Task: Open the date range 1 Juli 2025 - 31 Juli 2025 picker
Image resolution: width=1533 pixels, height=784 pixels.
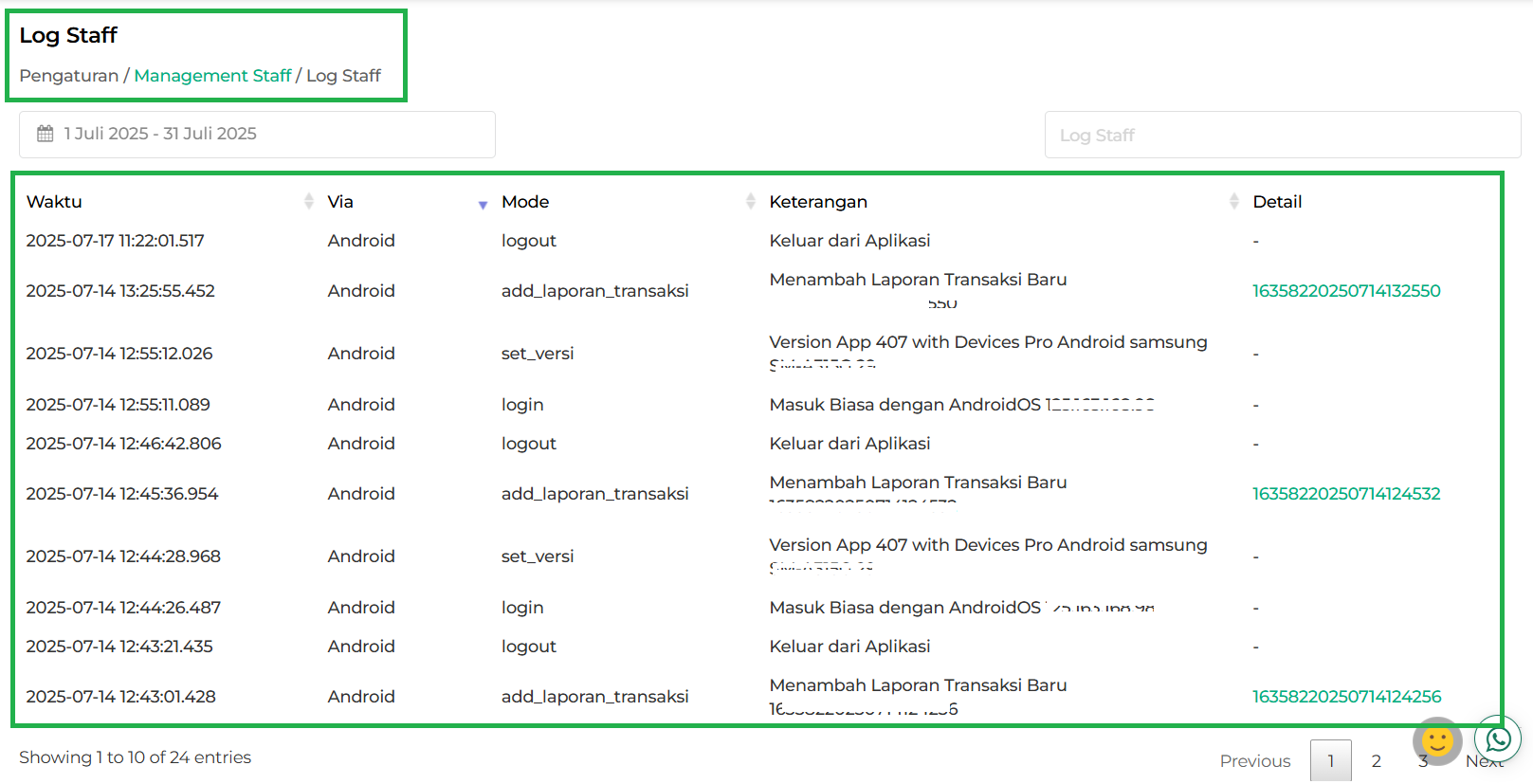Action: [x=257, y=135]
